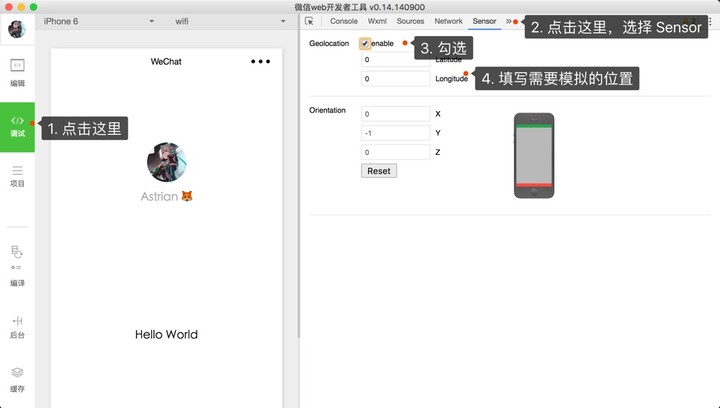Activate the element inspector arrow icon

(x=309, y=21)
